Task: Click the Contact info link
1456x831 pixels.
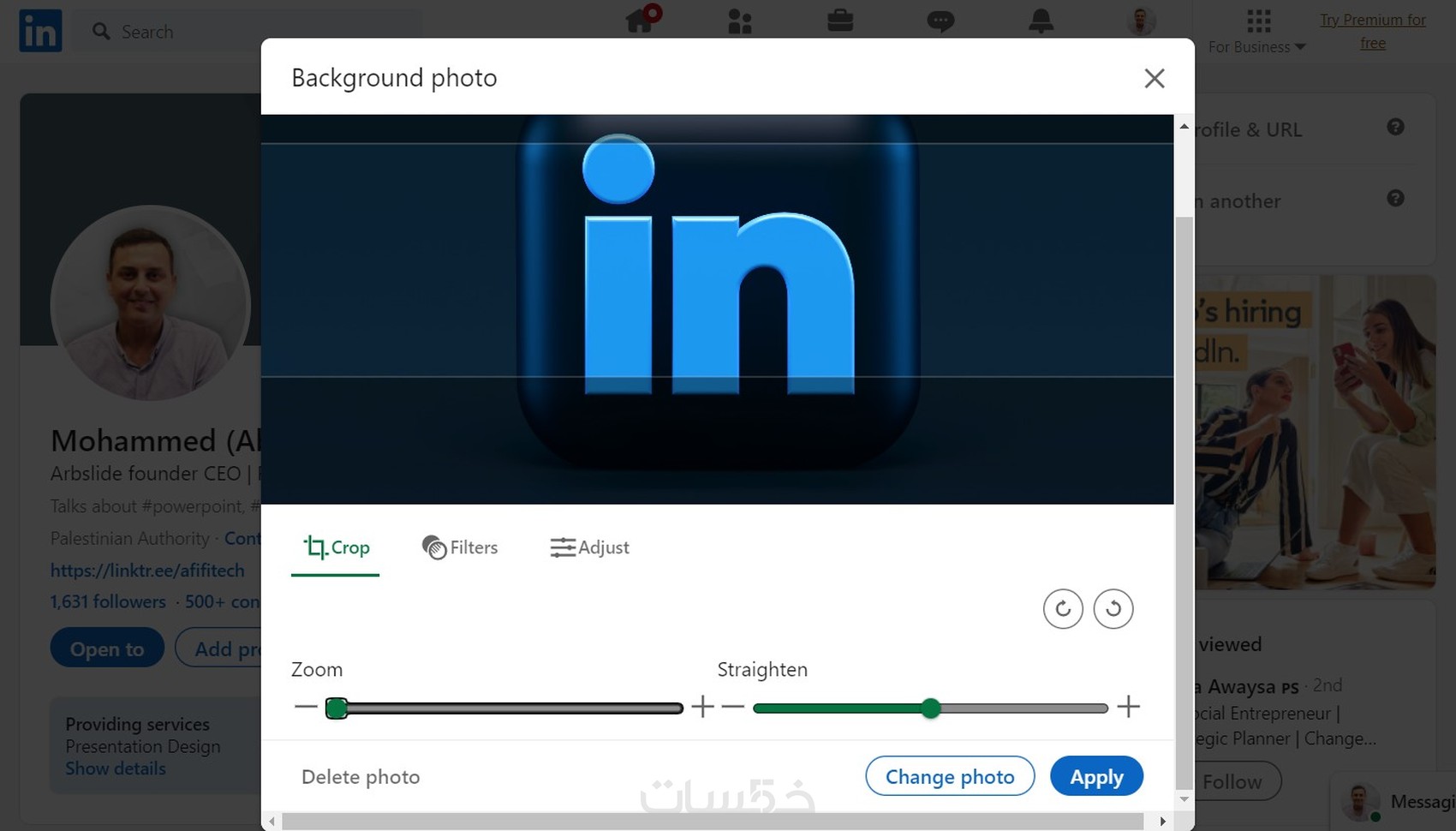Action: click(x=242, y=538)
